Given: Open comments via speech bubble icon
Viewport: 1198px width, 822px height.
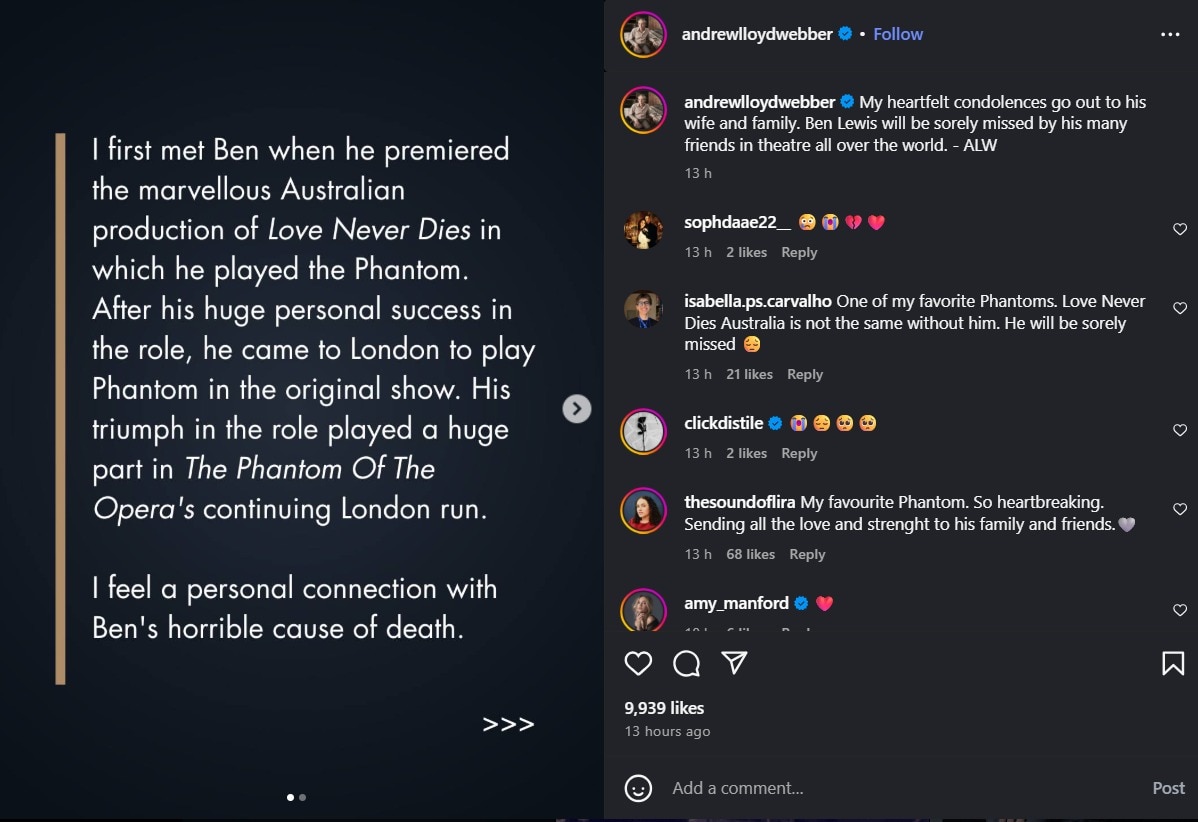Looking at the screenshot, I should [686, 663].
